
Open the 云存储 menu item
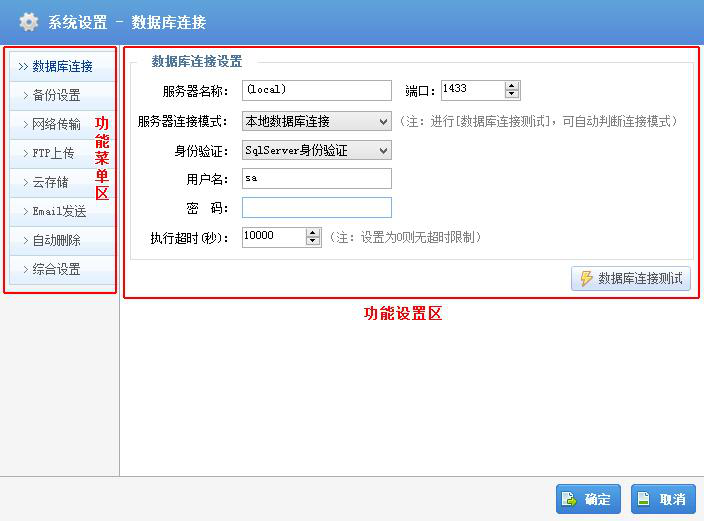(62, 182)
